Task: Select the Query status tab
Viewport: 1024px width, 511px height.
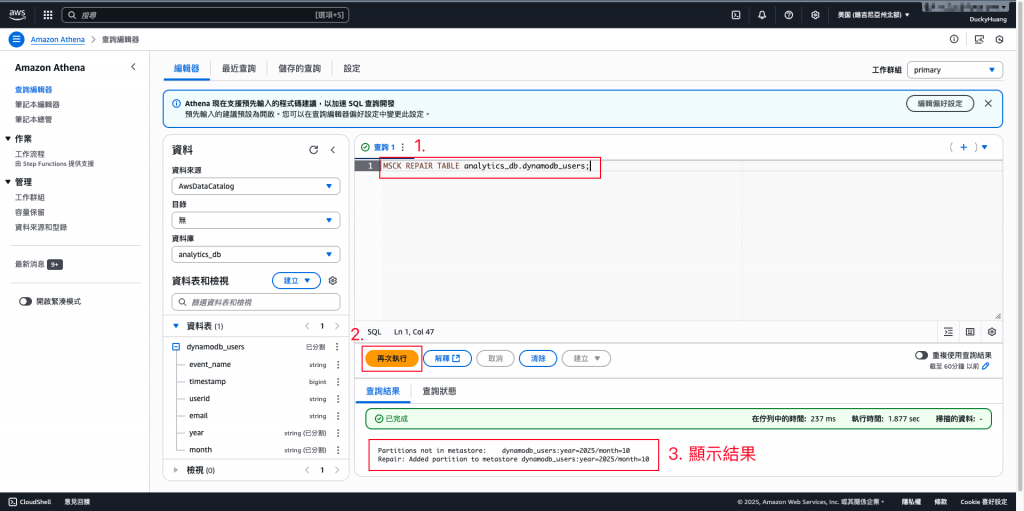Action: (x=439, y=391)
